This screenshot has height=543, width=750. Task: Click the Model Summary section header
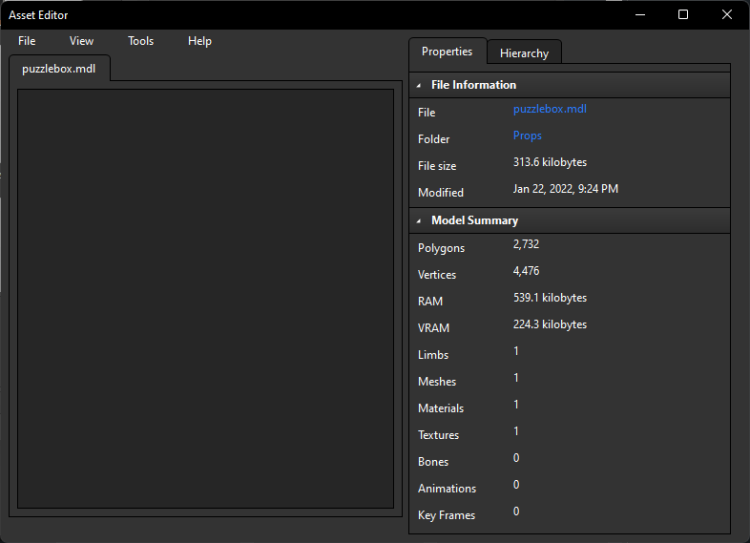[474, 220]
